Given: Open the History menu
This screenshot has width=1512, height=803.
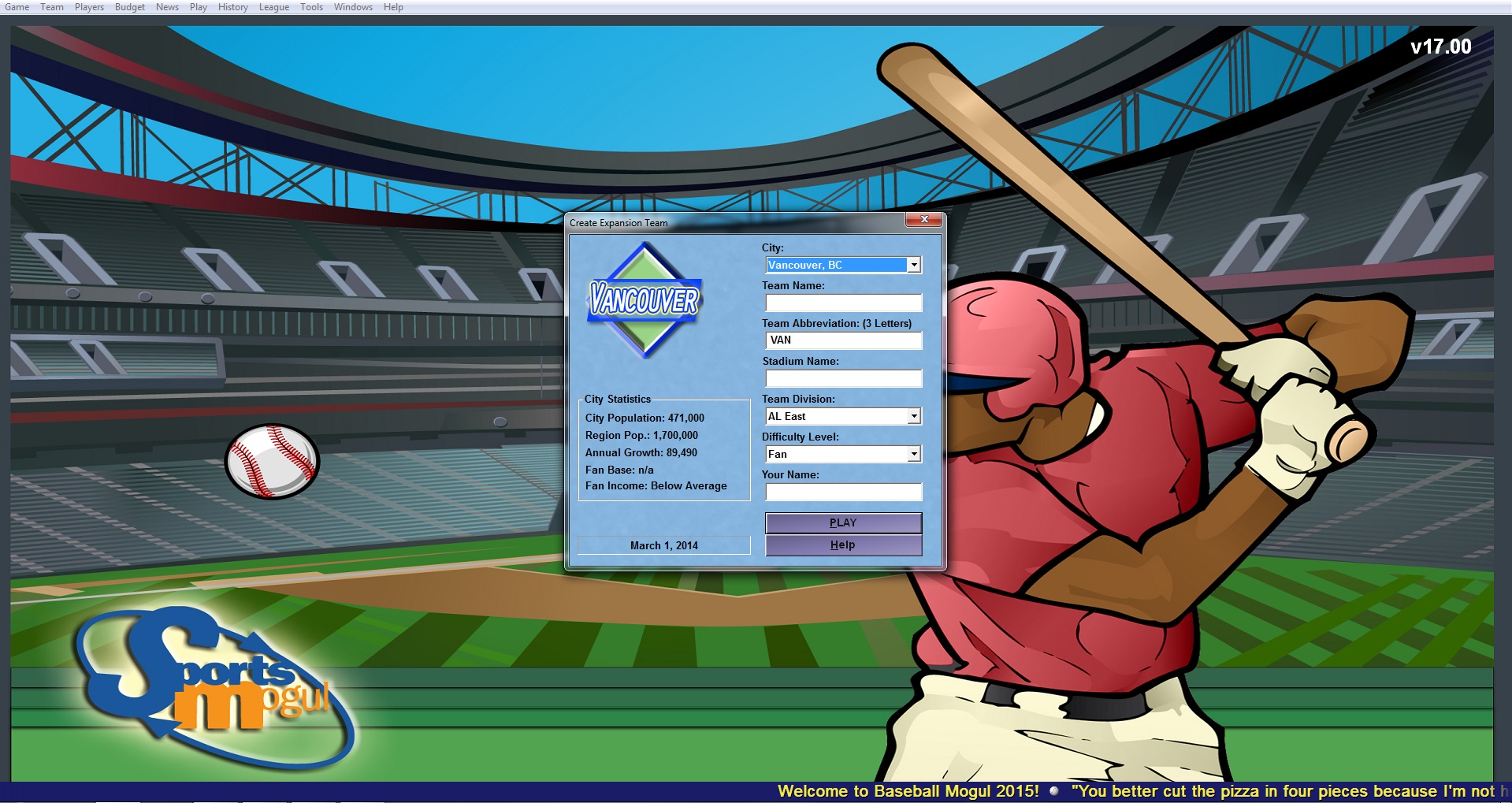Looking at the screenshot, I should coord(232,6).
